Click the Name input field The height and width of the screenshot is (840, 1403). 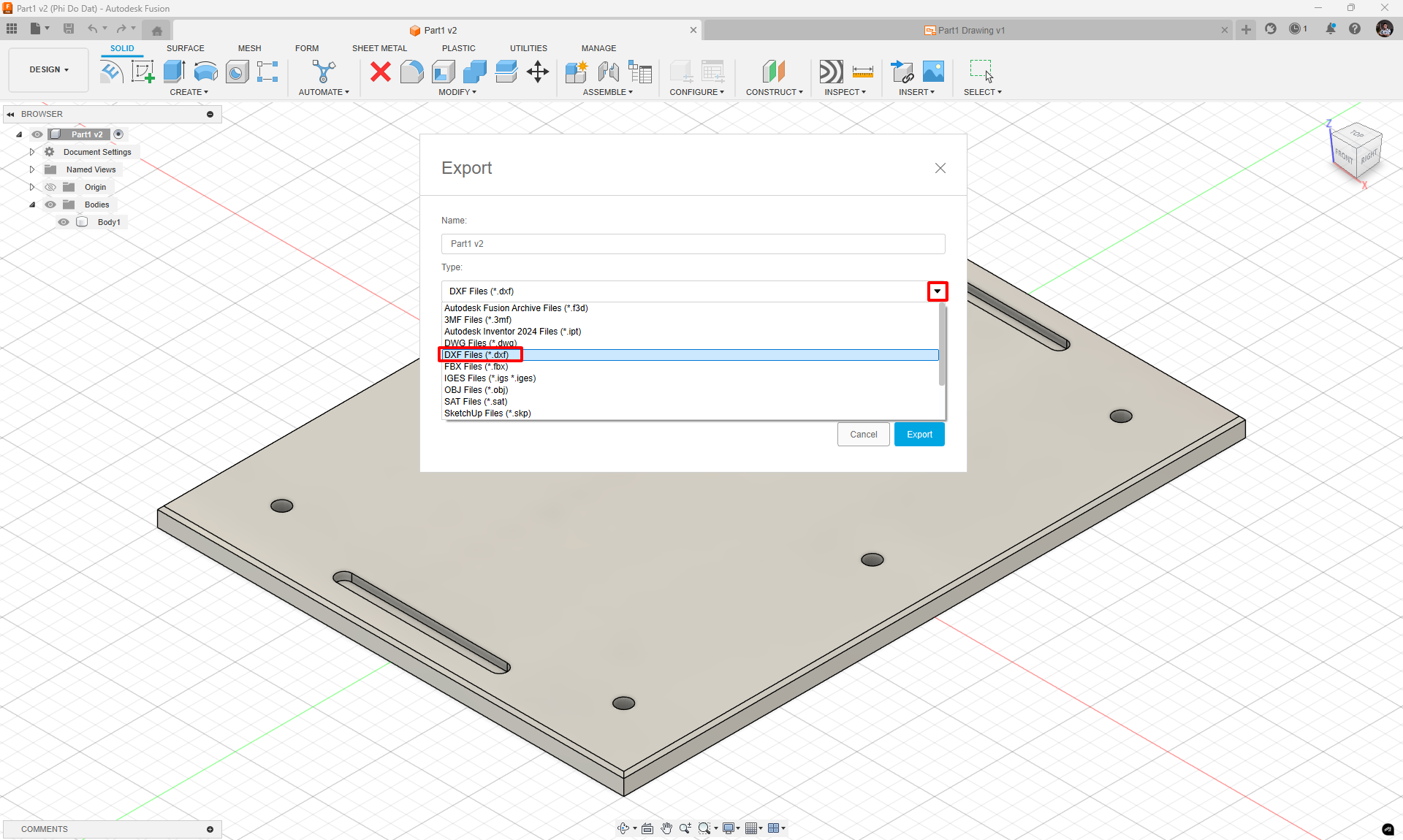(693, 244)
